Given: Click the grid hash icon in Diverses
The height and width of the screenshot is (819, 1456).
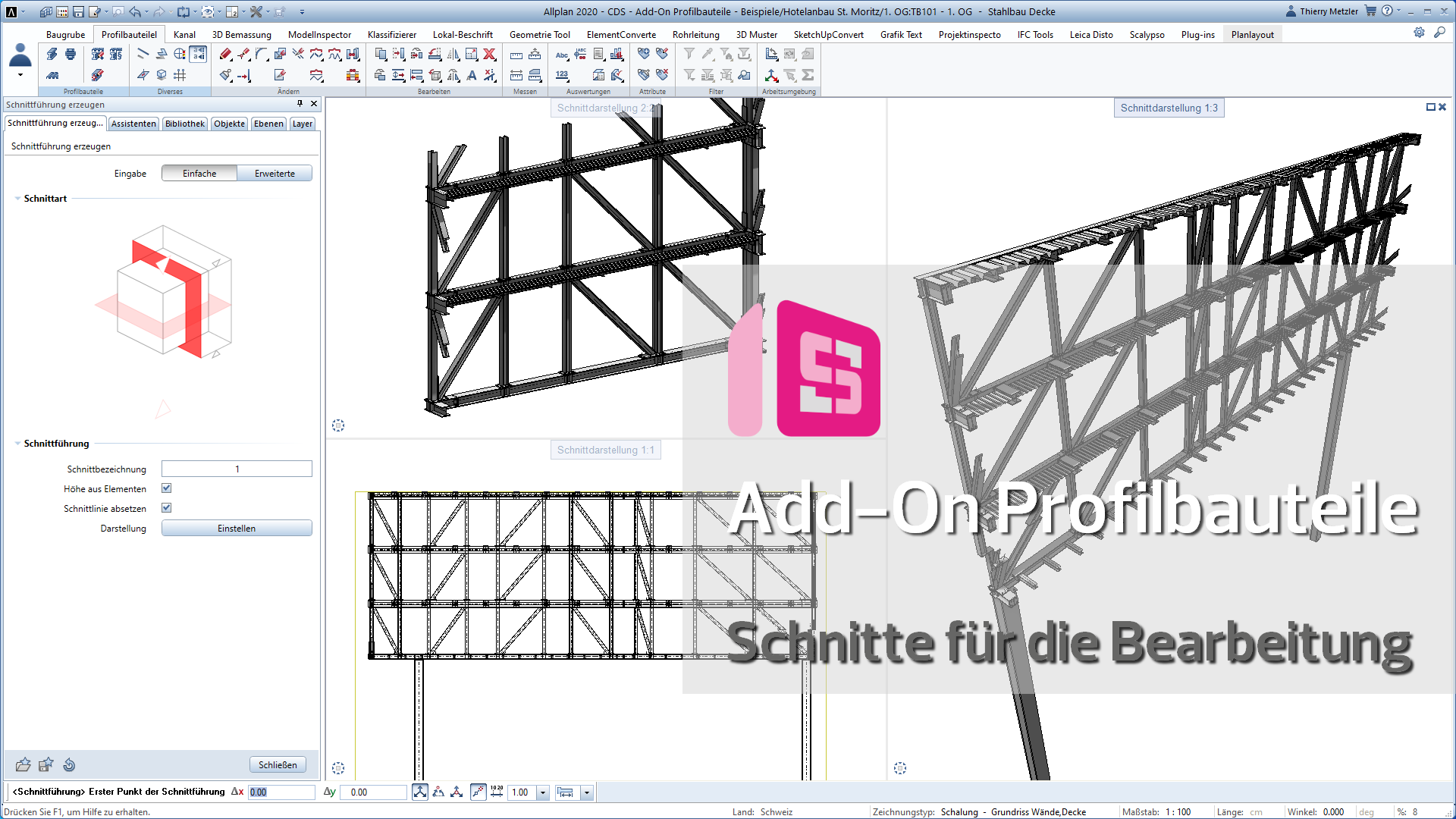Looking at the screenshot, I should point(180,75).
